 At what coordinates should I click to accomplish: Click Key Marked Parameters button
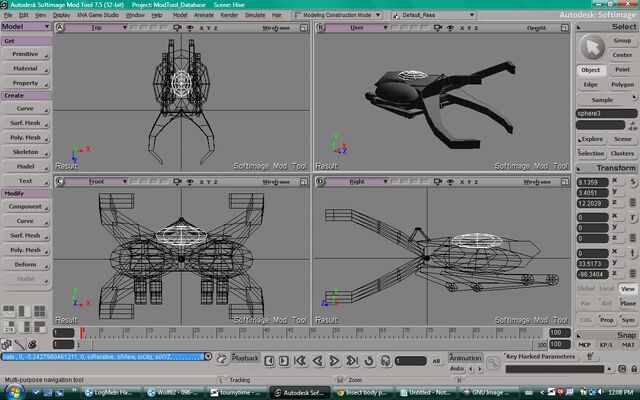pos(540,356)
